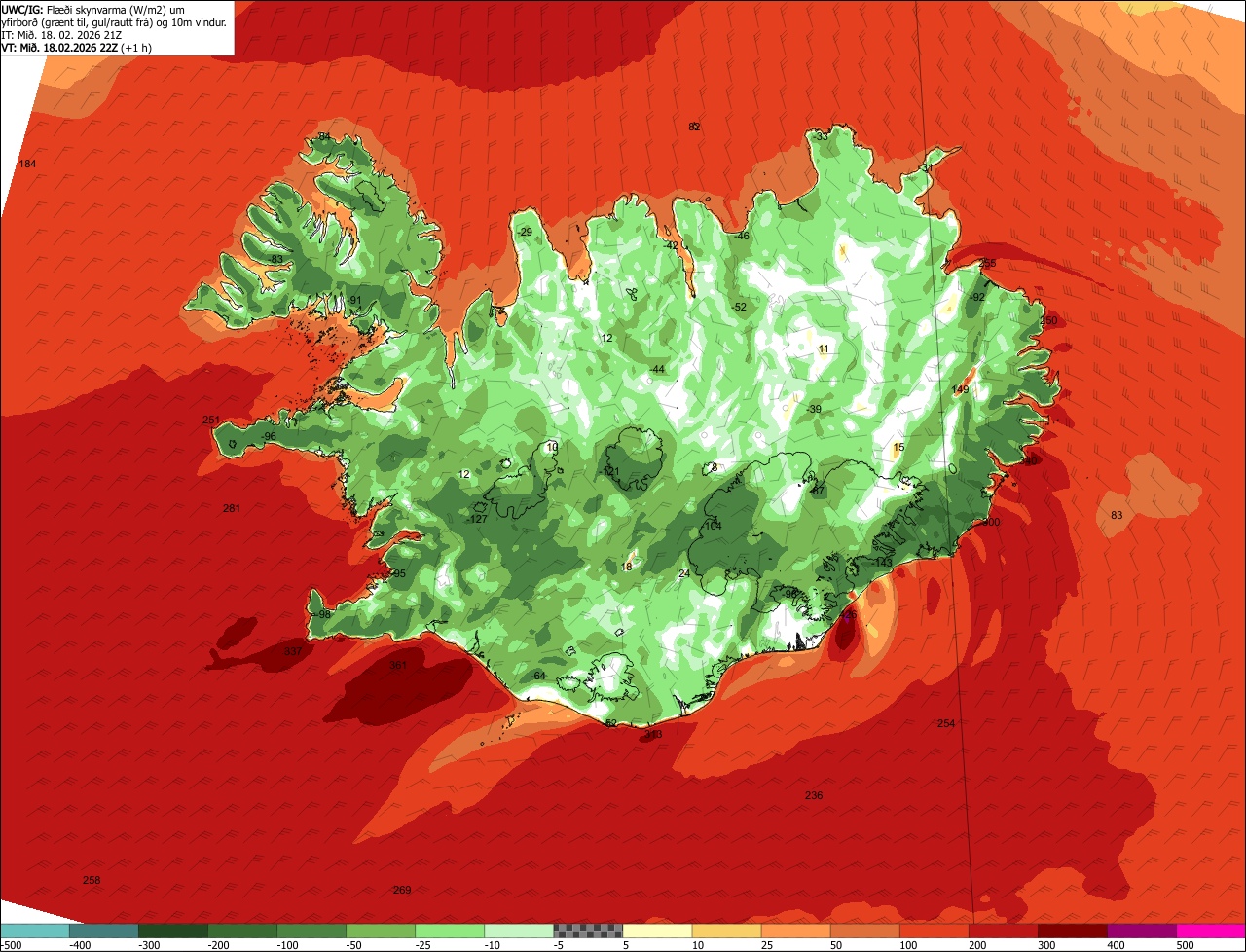This screenshot has height=952, width=1246.
Task: Click the ocean value 236
Action: (814, 795)
